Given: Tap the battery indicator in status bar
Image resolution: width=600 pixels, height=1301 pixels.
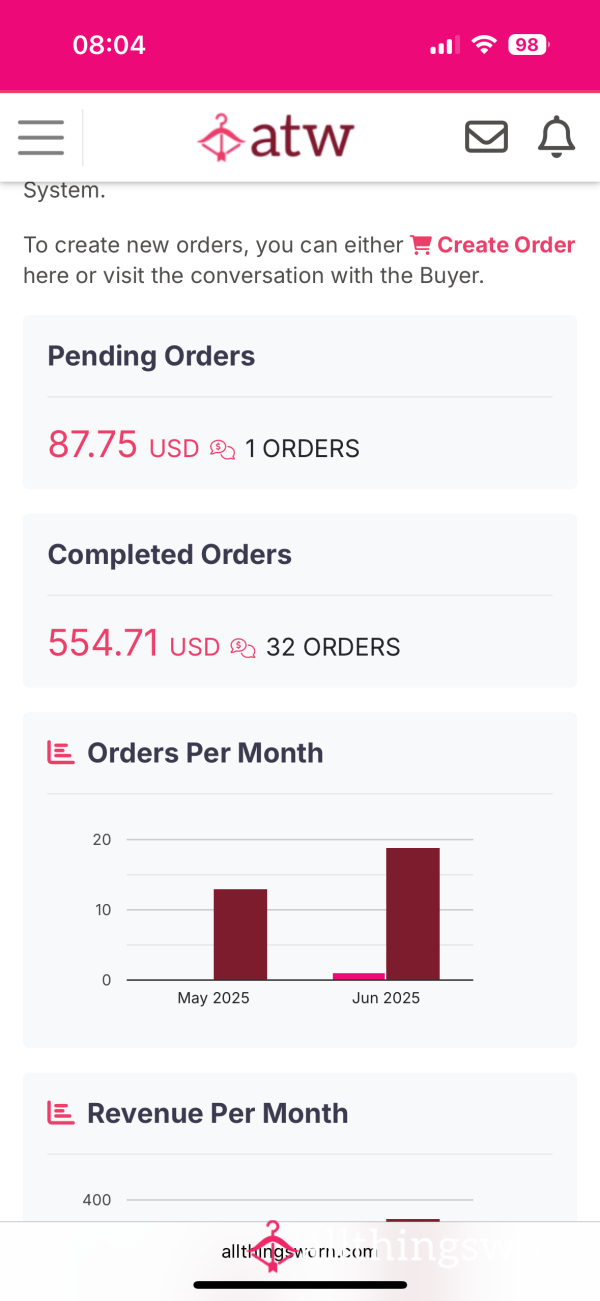Looking at the screenshot, I should coord(528,45).
